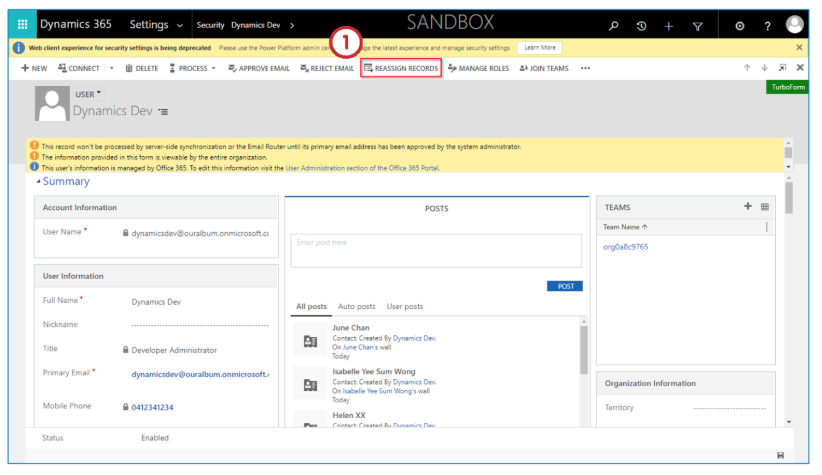Open more commands ellipsis menu

tap(585, 68)
